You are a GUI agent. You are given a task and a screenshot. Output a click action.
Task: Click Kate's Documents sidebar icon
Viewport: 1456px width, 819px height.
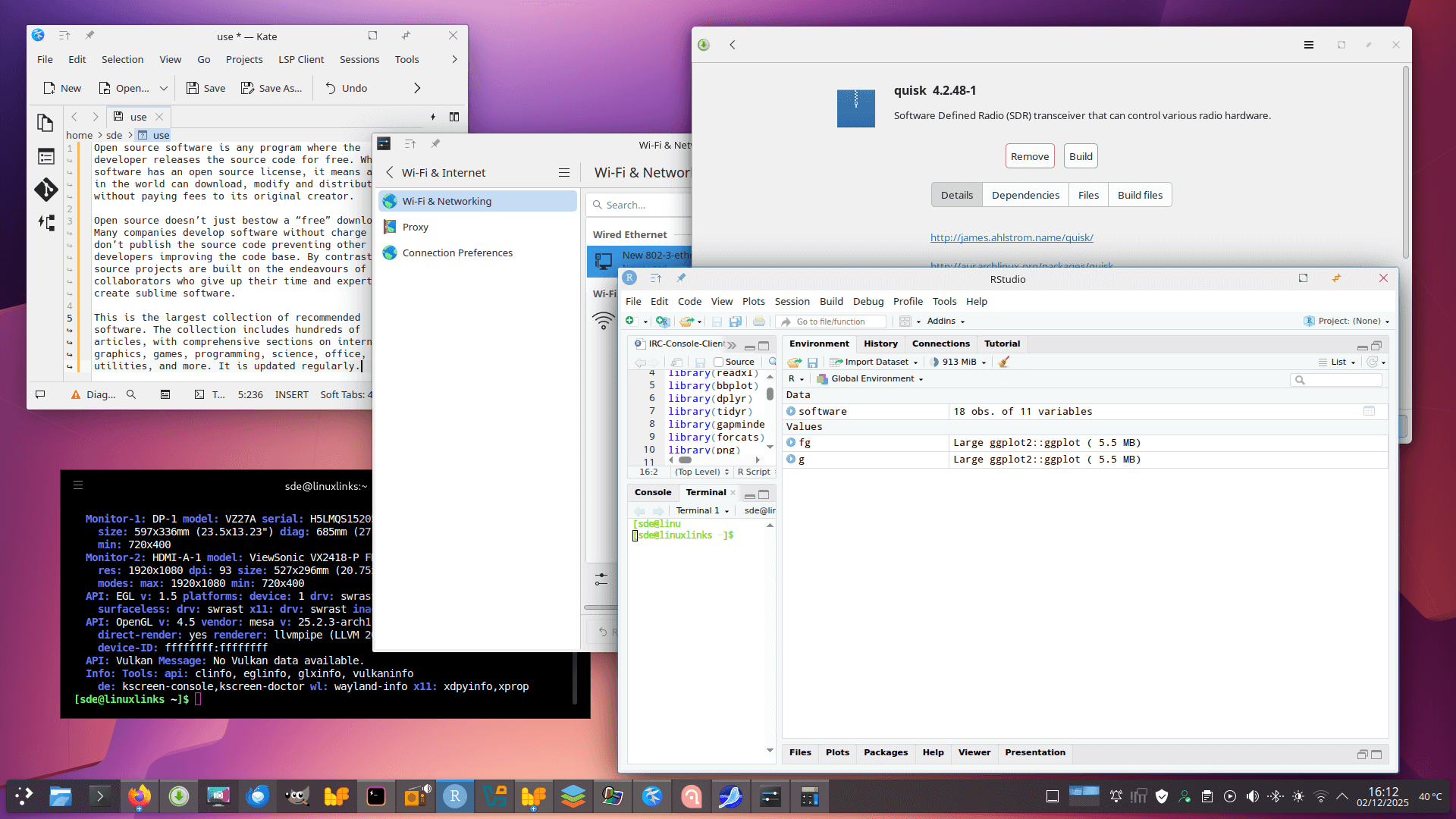click(45, 123)
